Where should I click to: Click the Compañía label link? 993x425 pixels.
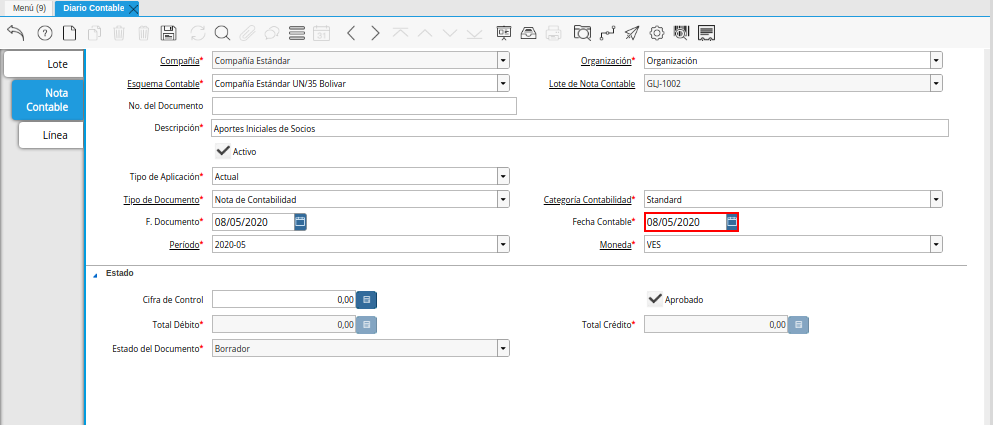179,61
